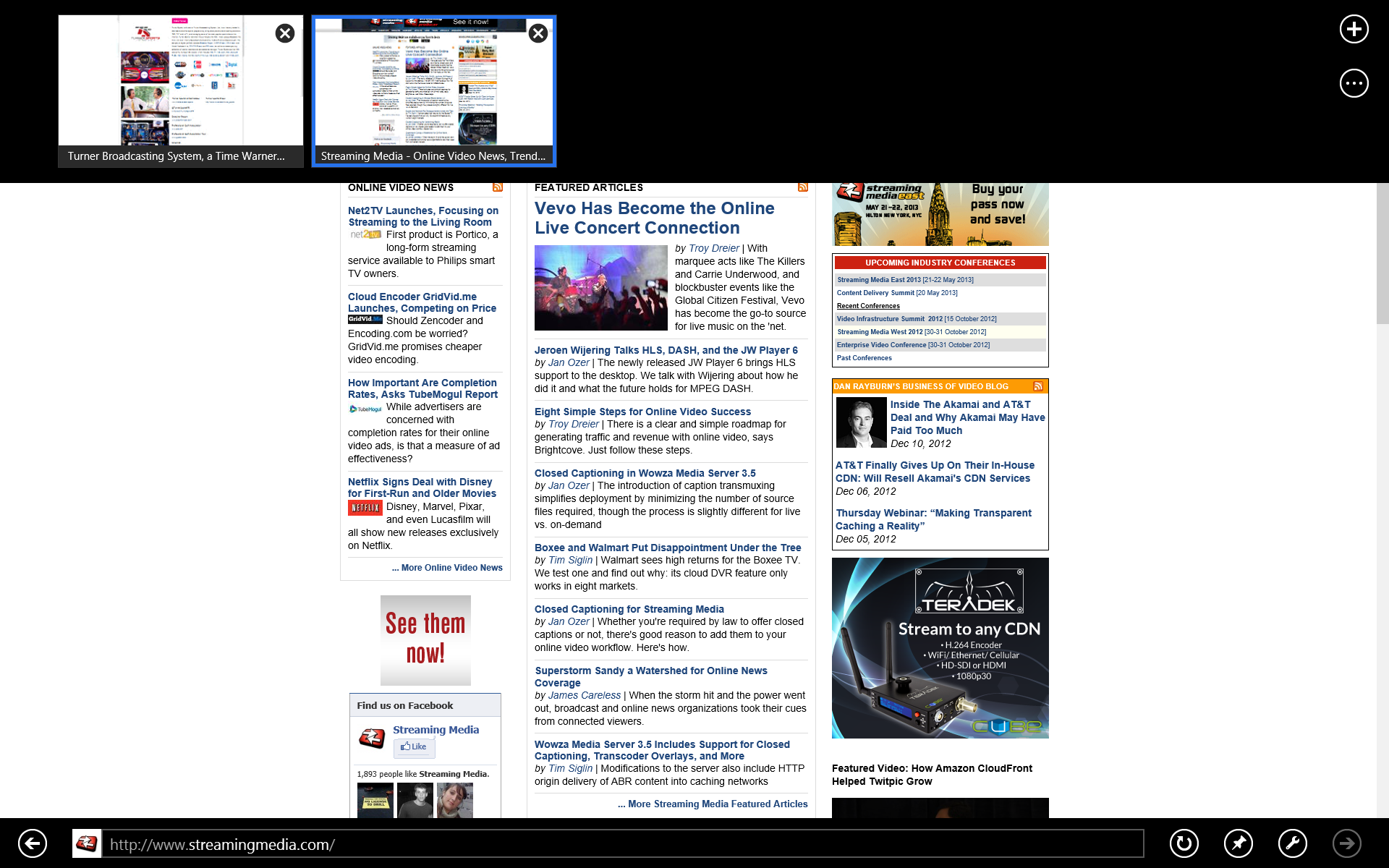
Task: Close the Turner Broadcasting System tab
Action: [285, 33]
